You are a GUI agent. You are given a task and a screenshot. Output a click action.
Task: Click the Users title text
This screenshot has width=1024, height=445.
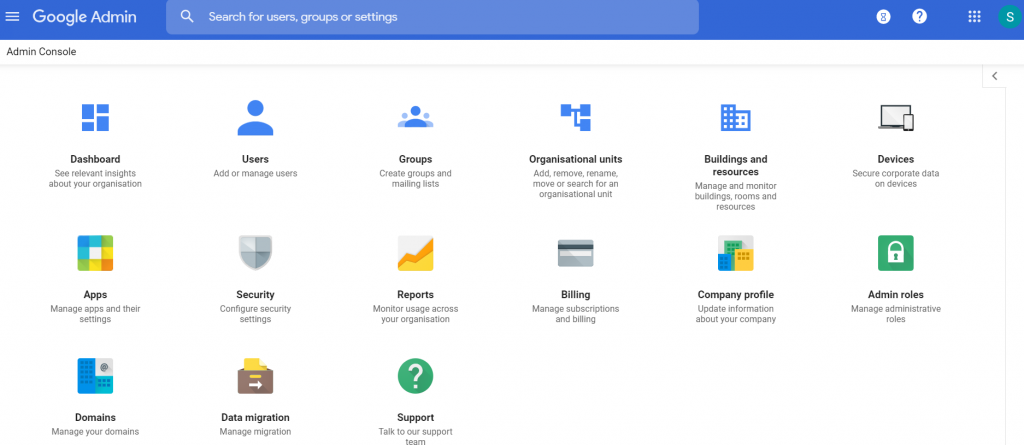pos(255,159)
